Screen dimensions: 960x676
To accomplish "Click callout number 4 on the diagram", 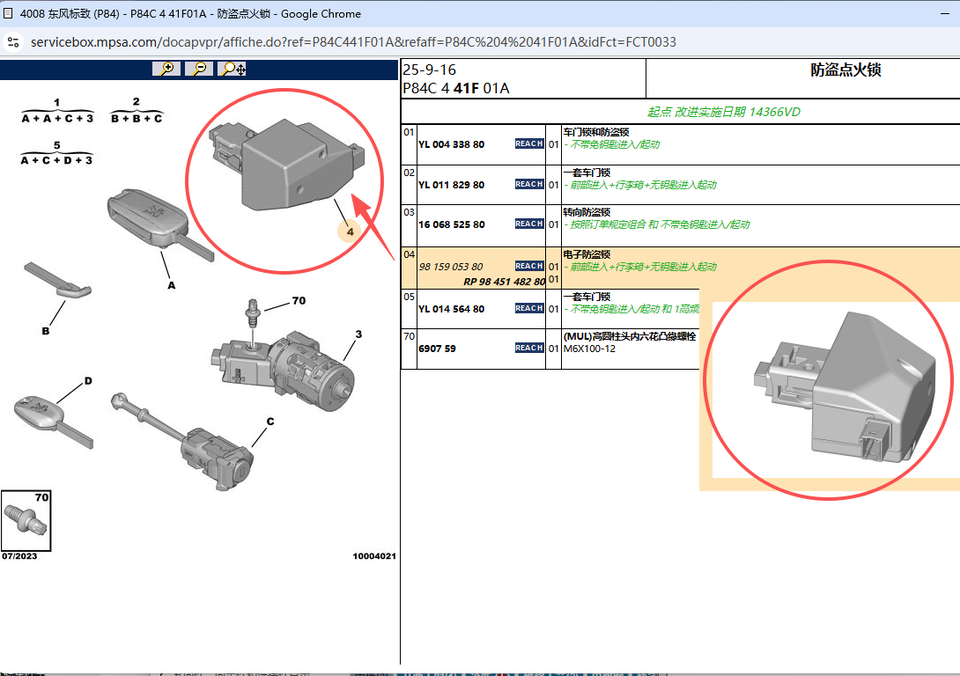I will click(349, 232).
